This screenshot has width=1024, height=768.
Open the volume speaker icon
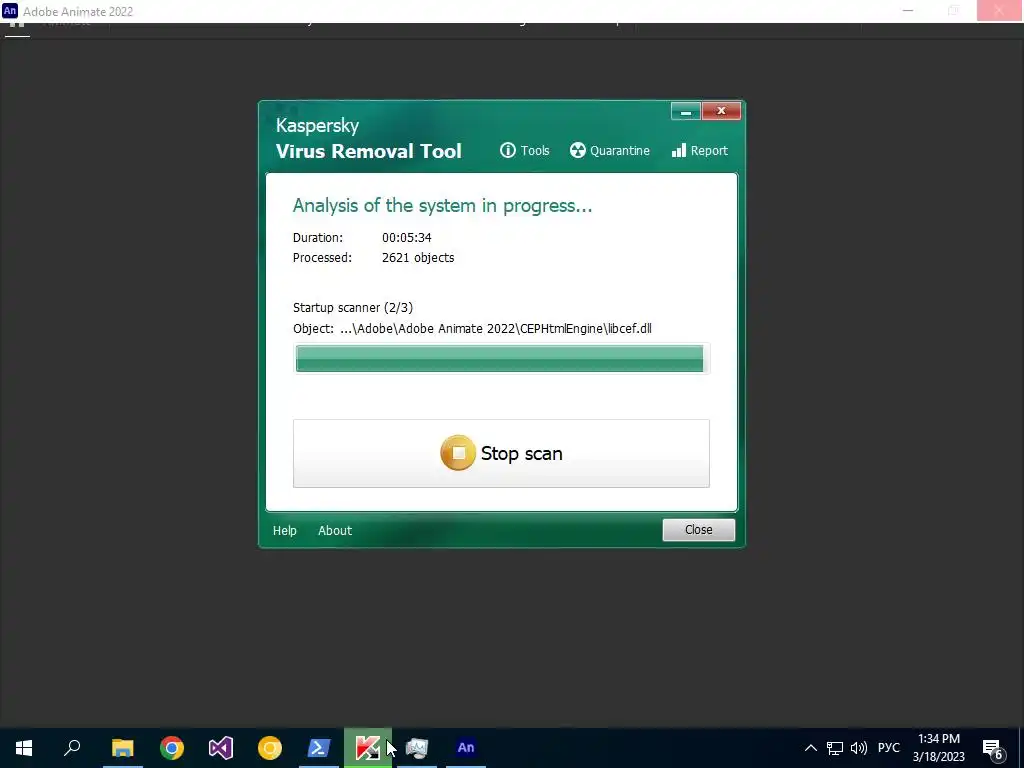click(x=859, y=748)
